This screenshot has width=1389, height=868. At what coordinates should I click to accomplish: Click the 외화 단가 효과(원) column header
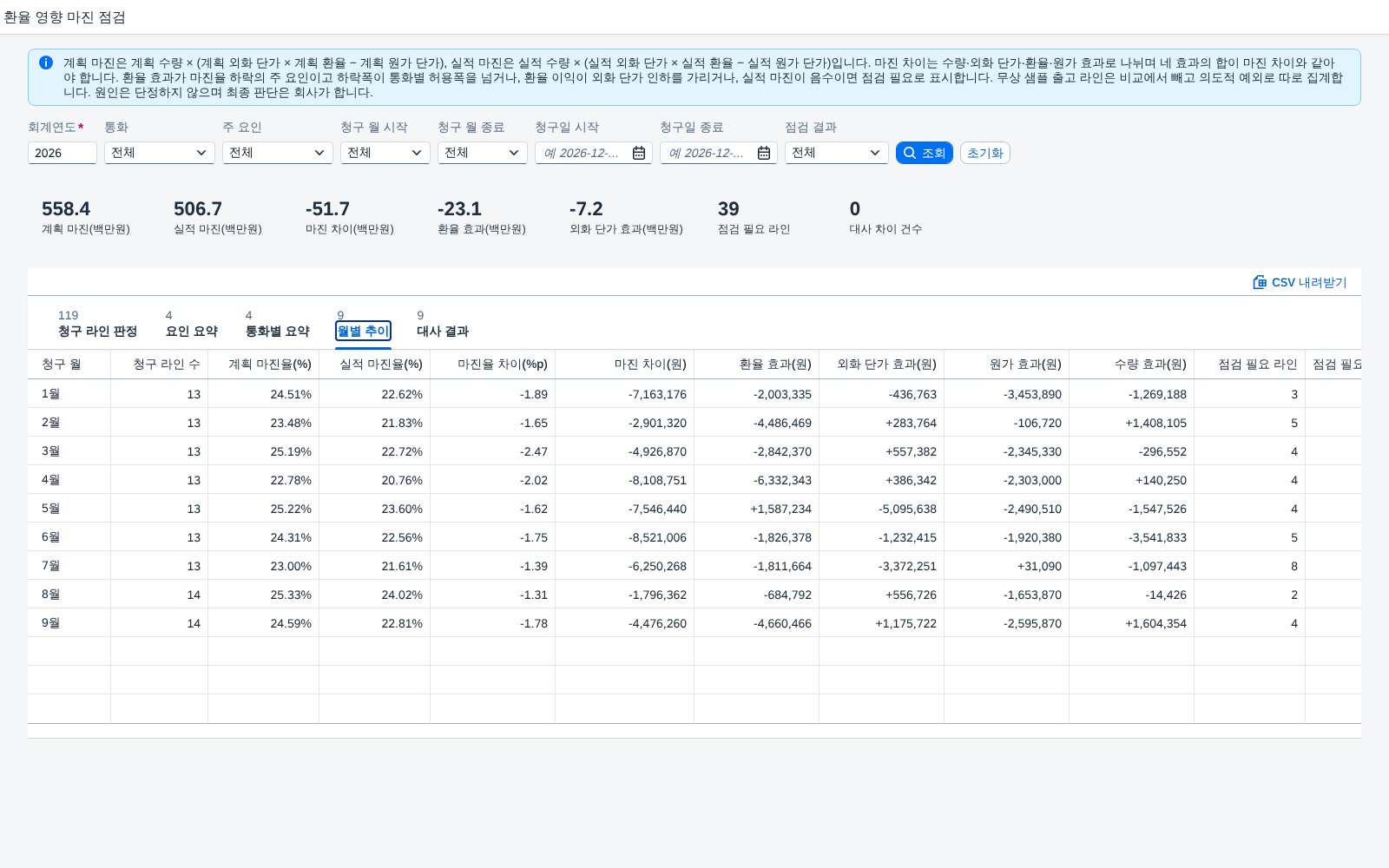tap(882, 365)
